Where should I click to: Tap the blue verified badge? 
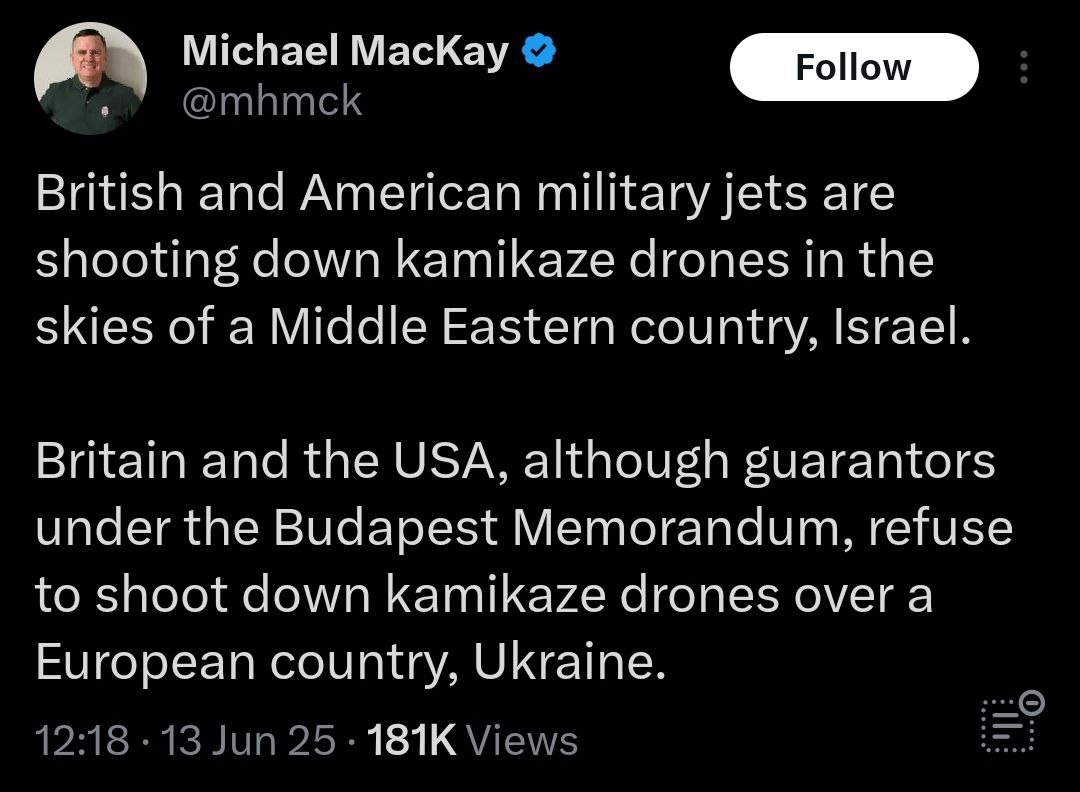tap(541, 52)
